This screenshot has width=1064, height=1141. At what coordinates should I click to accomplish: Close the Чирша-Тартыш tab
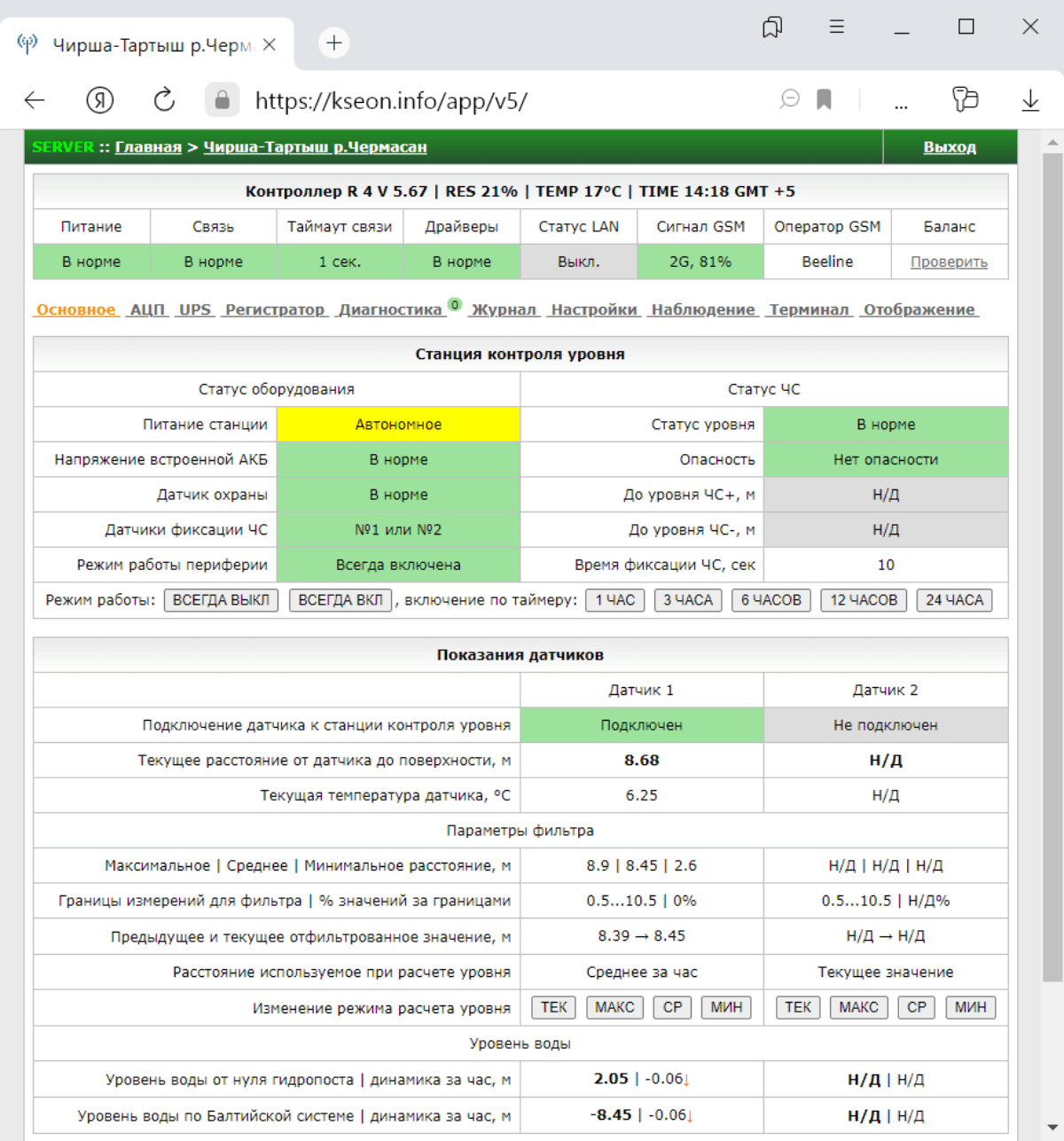coord(270,44)
